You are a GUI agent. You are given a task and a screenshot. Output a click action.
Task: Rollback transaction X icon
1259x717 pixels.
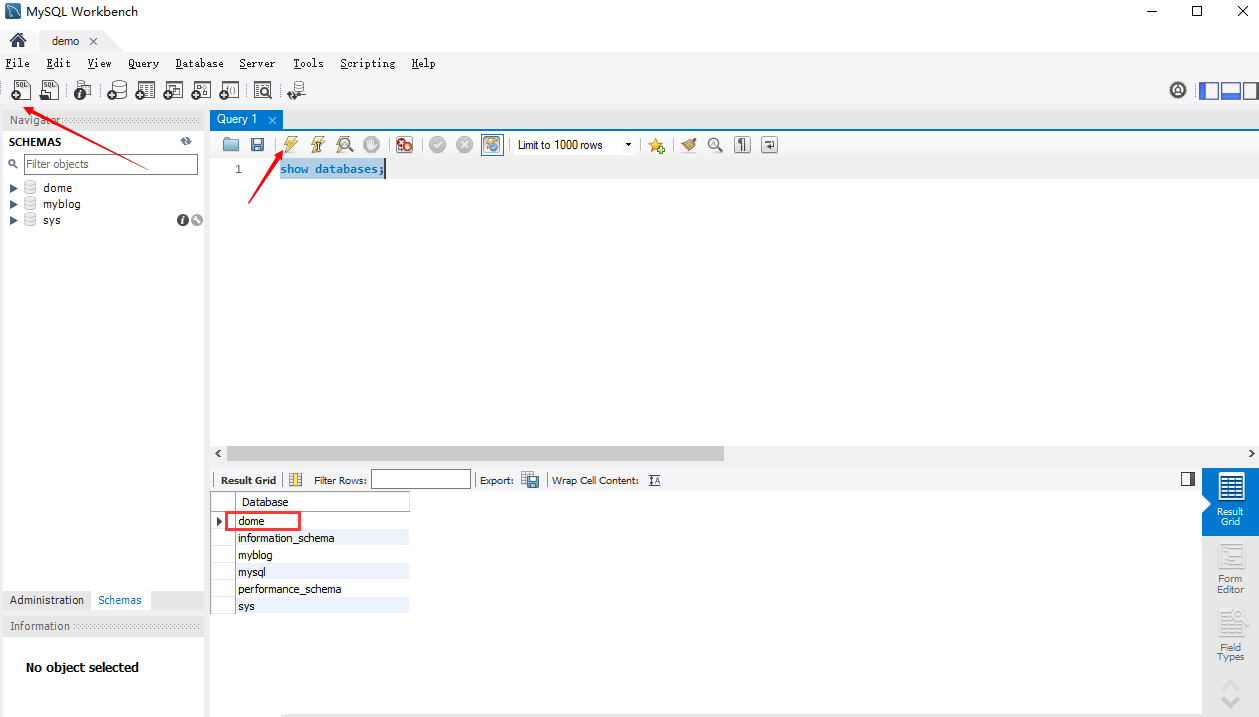[464, 145]
